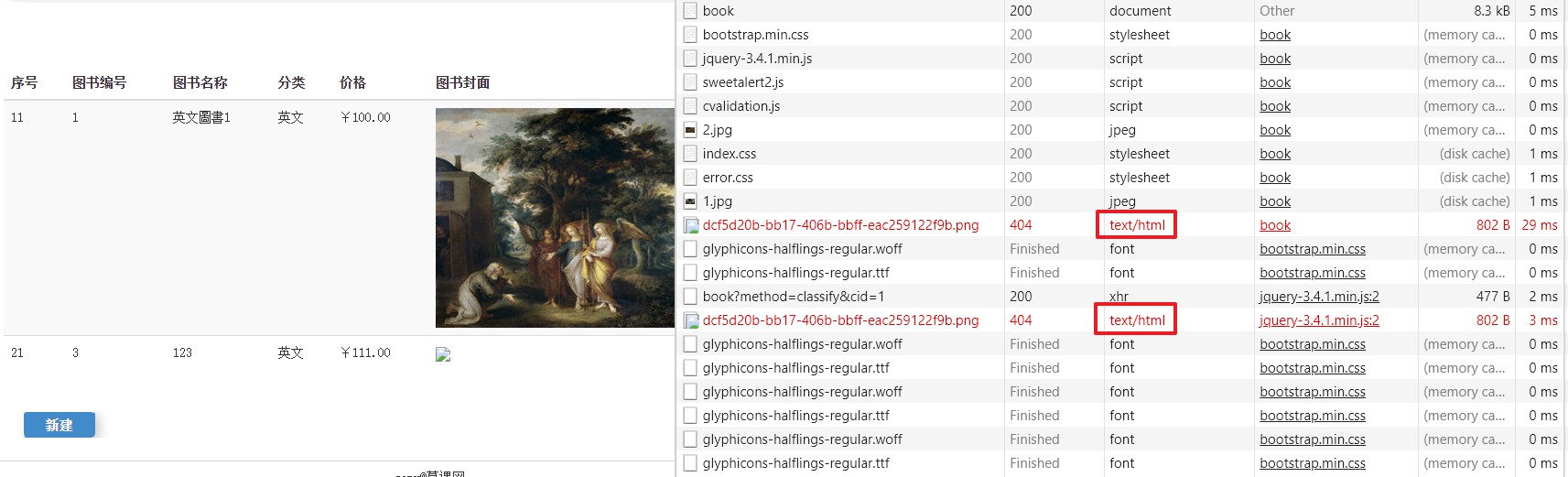Click the image icon beside 1.jpg
The height and width of the screenshot is (477, 1568).
[x=690, y=201]
